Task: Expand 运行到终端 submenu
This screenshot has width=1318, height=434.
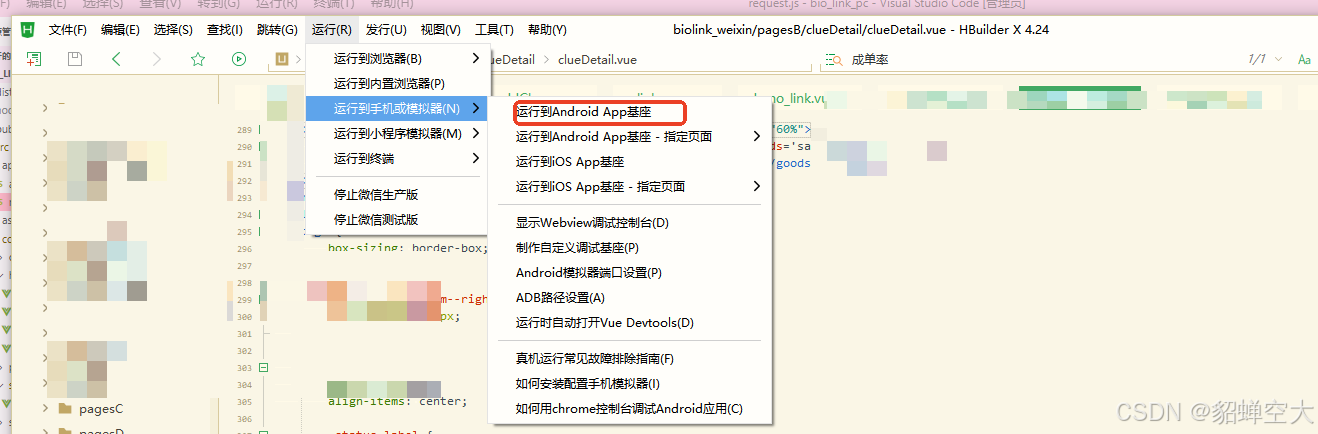Action: [397, 158]
